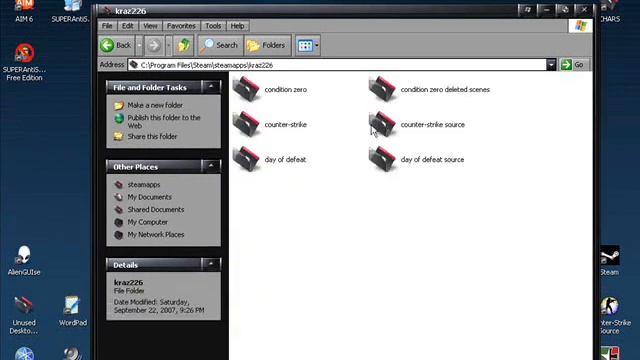Click the Windows flag logo in menu bar
Image resolution: width=640 pixels, height=360 pixels.
coord(580,26)
